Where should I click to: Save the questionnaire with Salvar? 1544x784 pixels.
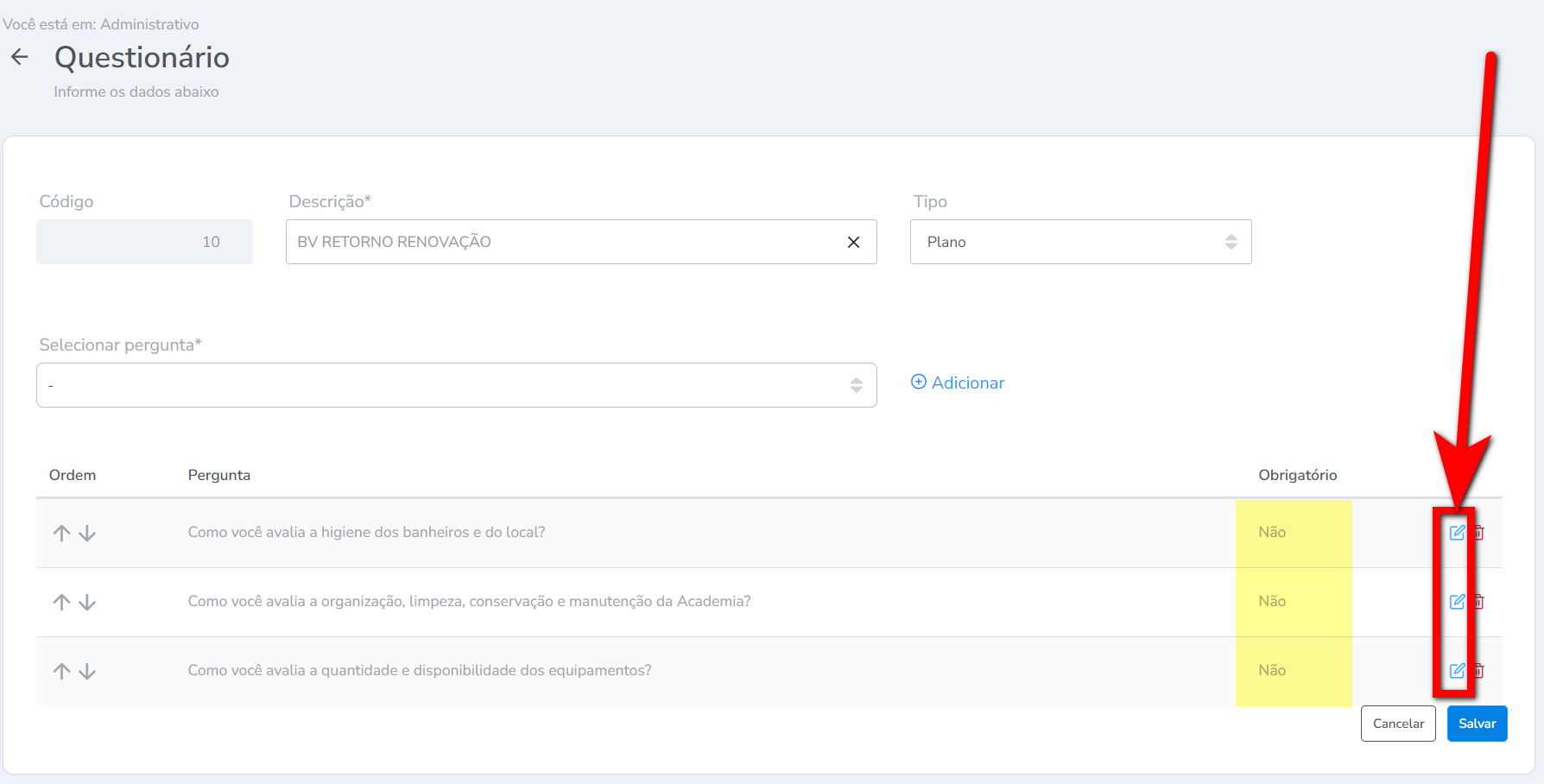click(1477, 724)
